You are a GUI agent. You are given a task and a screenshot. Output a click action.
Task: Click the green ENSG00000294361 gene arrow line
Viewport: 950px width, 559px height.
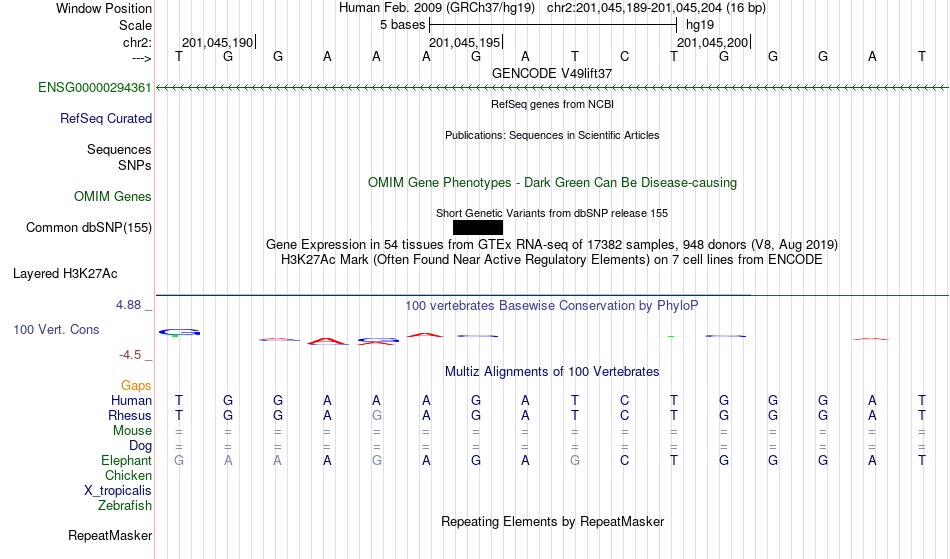click(552, 88)
